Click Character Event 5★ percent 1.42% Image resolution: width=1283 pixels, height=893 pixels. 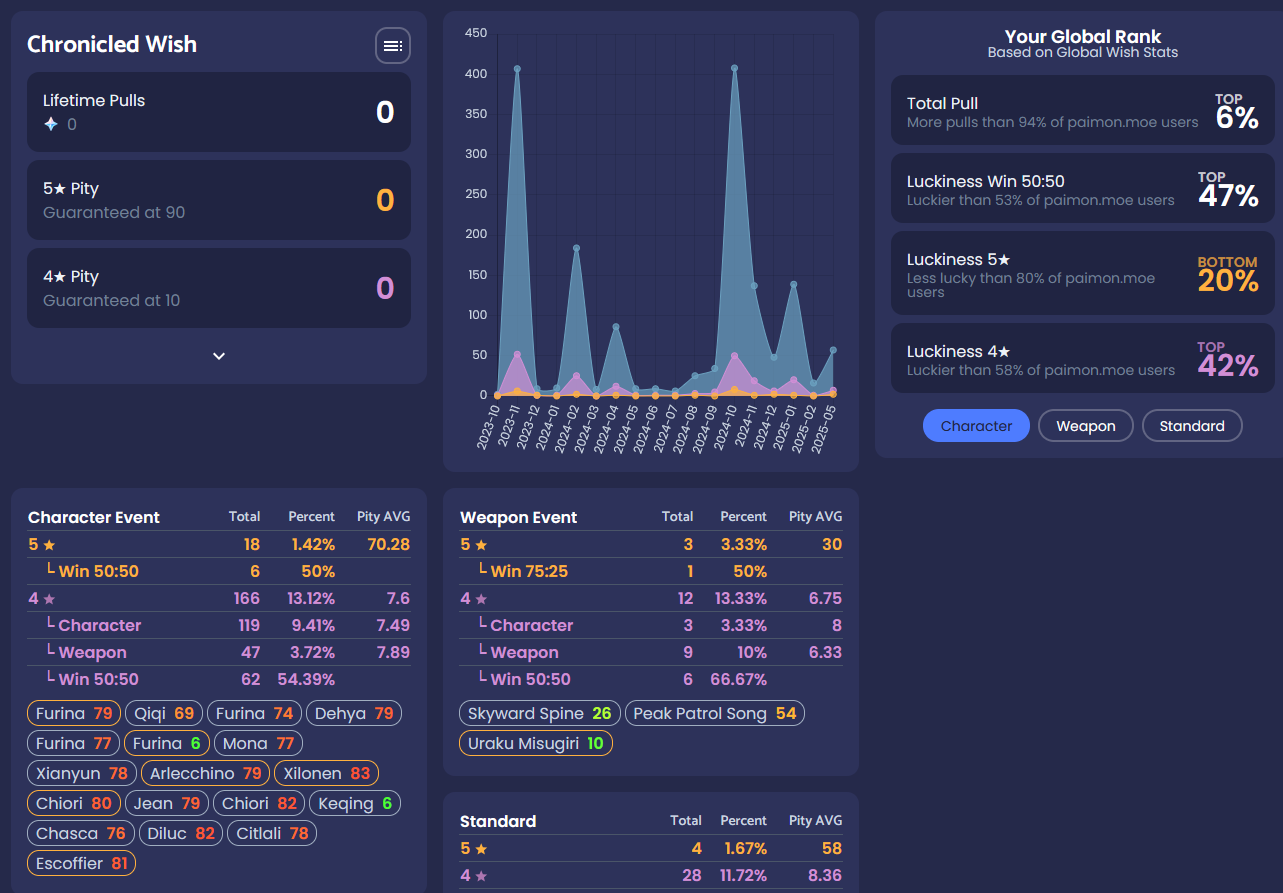click(313, 545)
